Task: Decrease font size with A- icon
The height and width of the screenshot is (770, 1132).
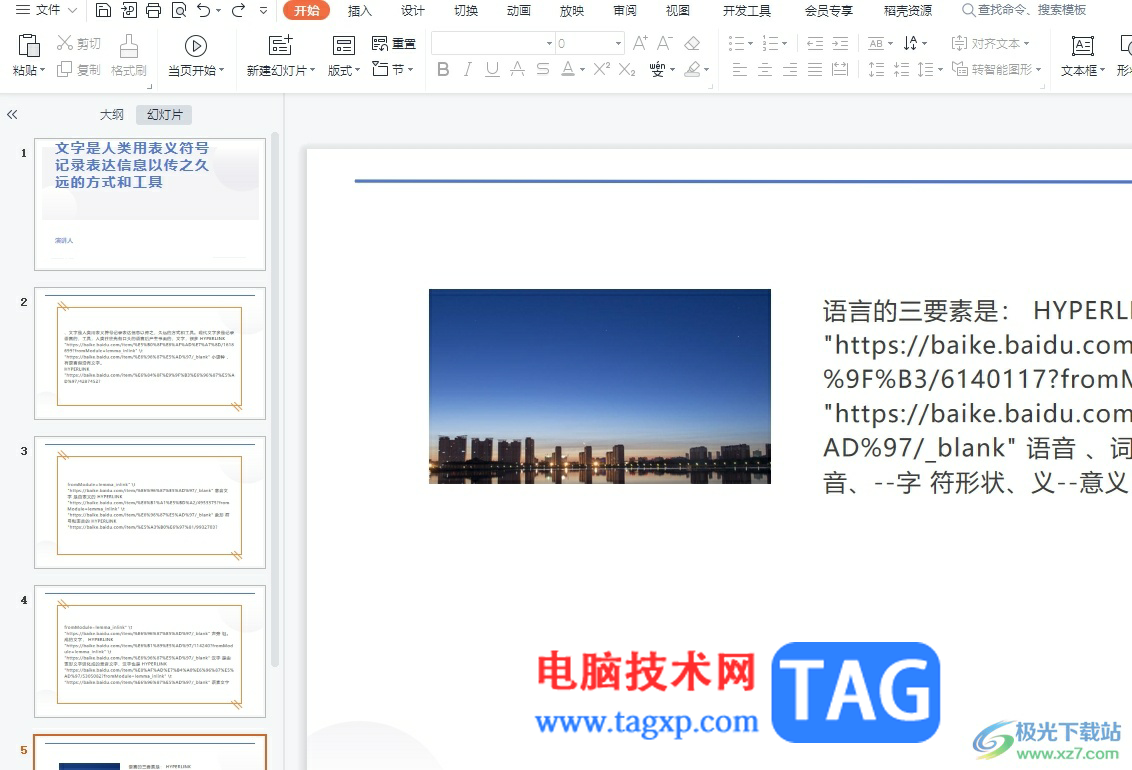Action: coord(664,43)
